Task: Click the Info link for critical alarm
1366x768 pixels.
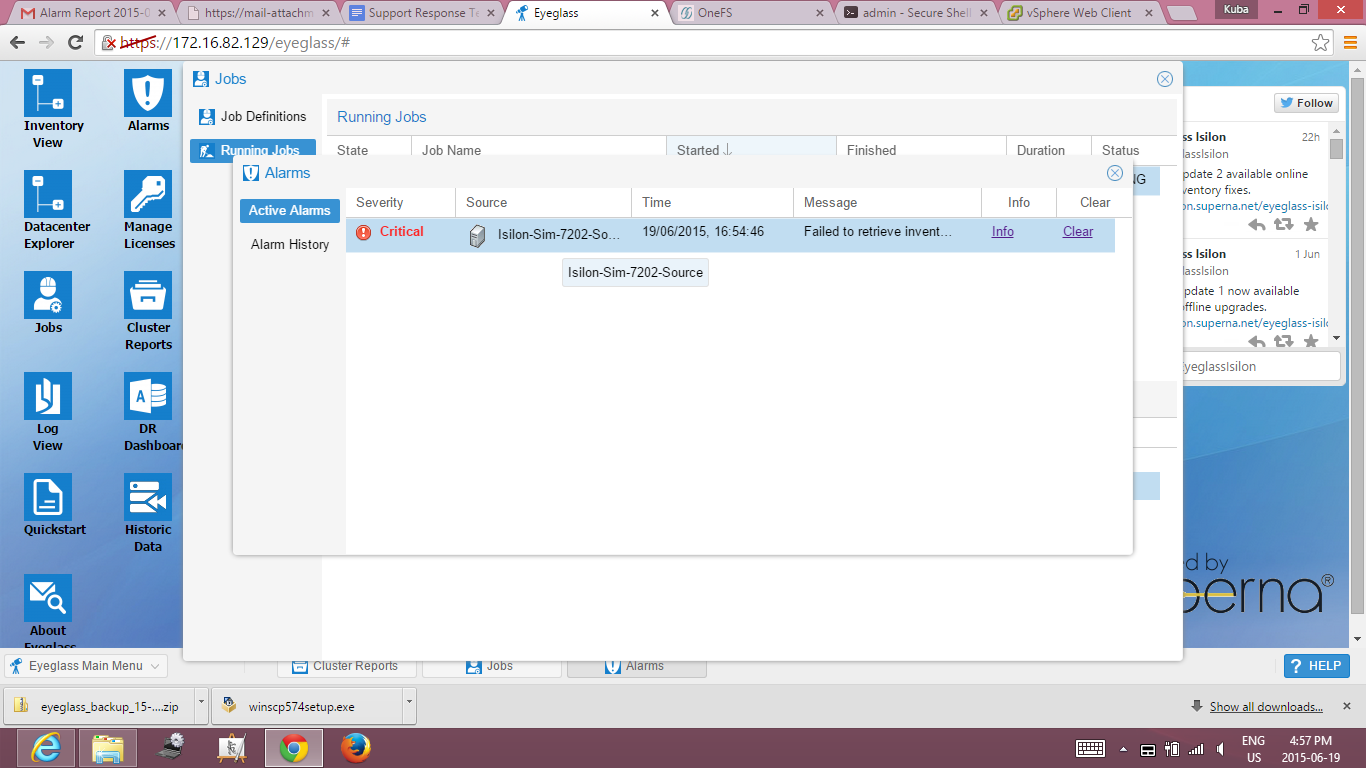Action: [x=1003, y=231]
